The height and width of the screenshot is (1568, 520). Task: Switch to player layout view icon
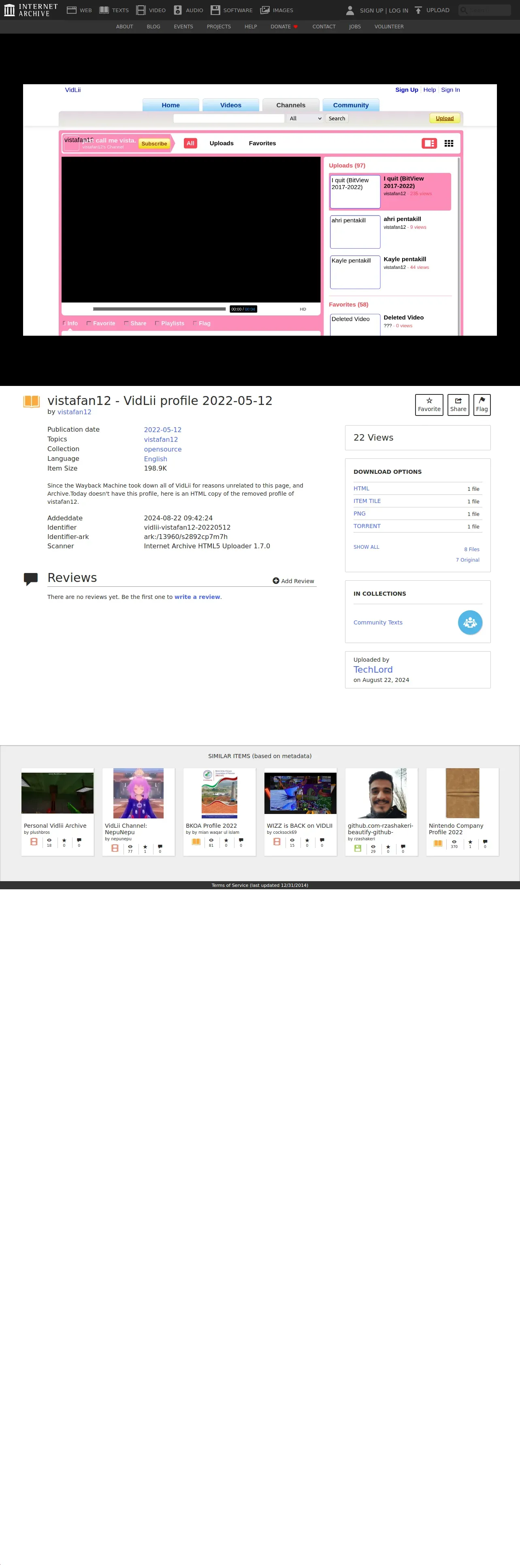[429, 144]
